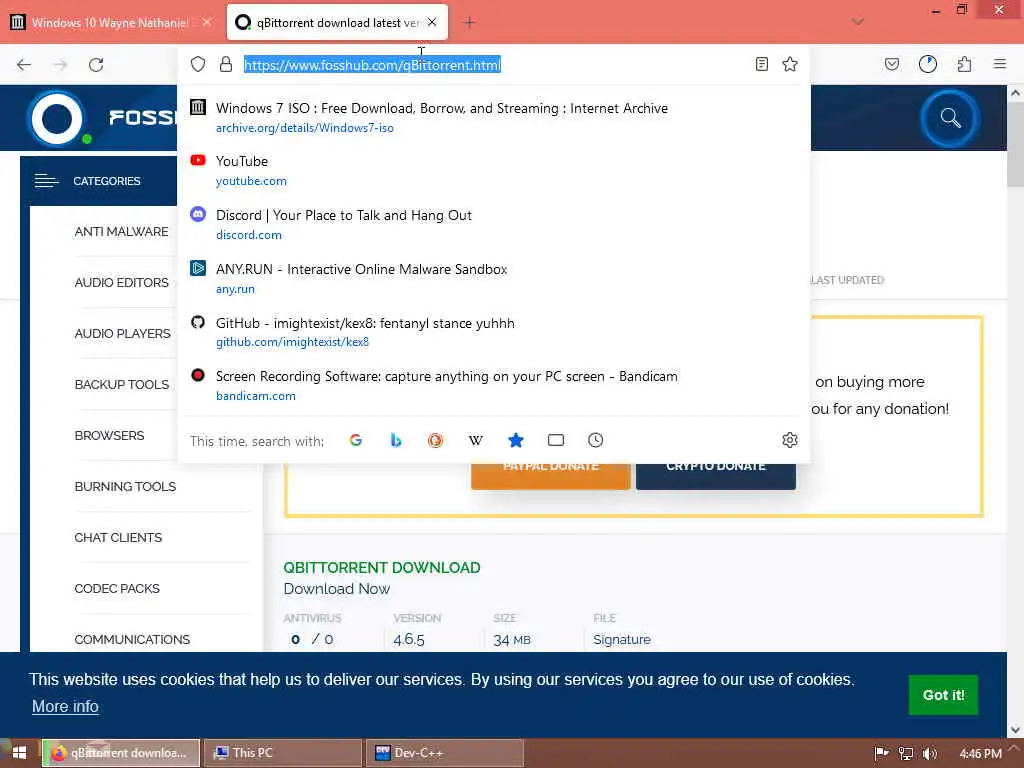Click version number 4.6.5 text
The image size is (1024, 768).
tap(409, 639)
